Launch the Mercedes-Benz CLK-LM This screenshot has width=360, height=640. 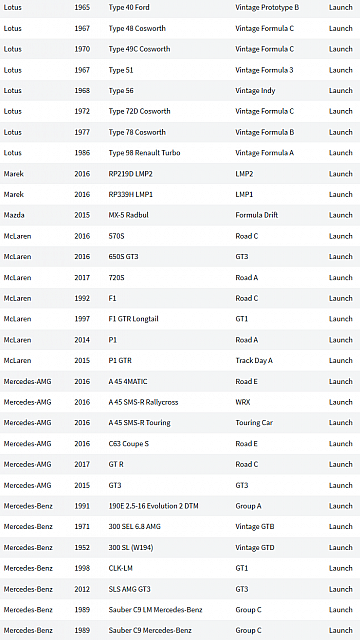tap(340, 568)
